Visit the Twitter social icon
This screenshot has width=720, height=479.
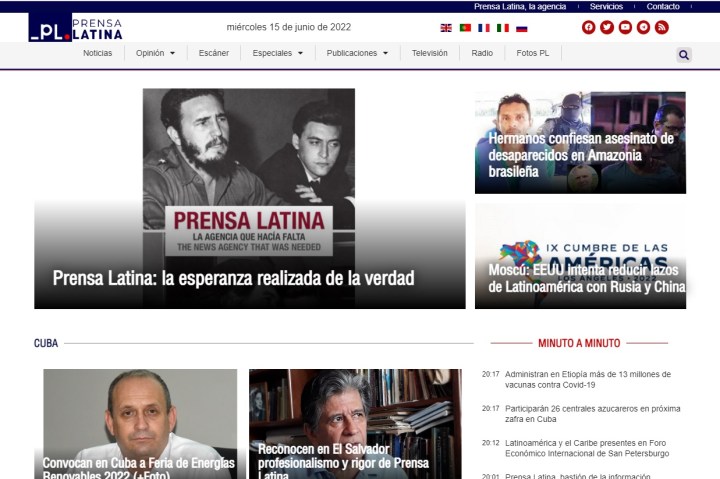click(607, 27)
